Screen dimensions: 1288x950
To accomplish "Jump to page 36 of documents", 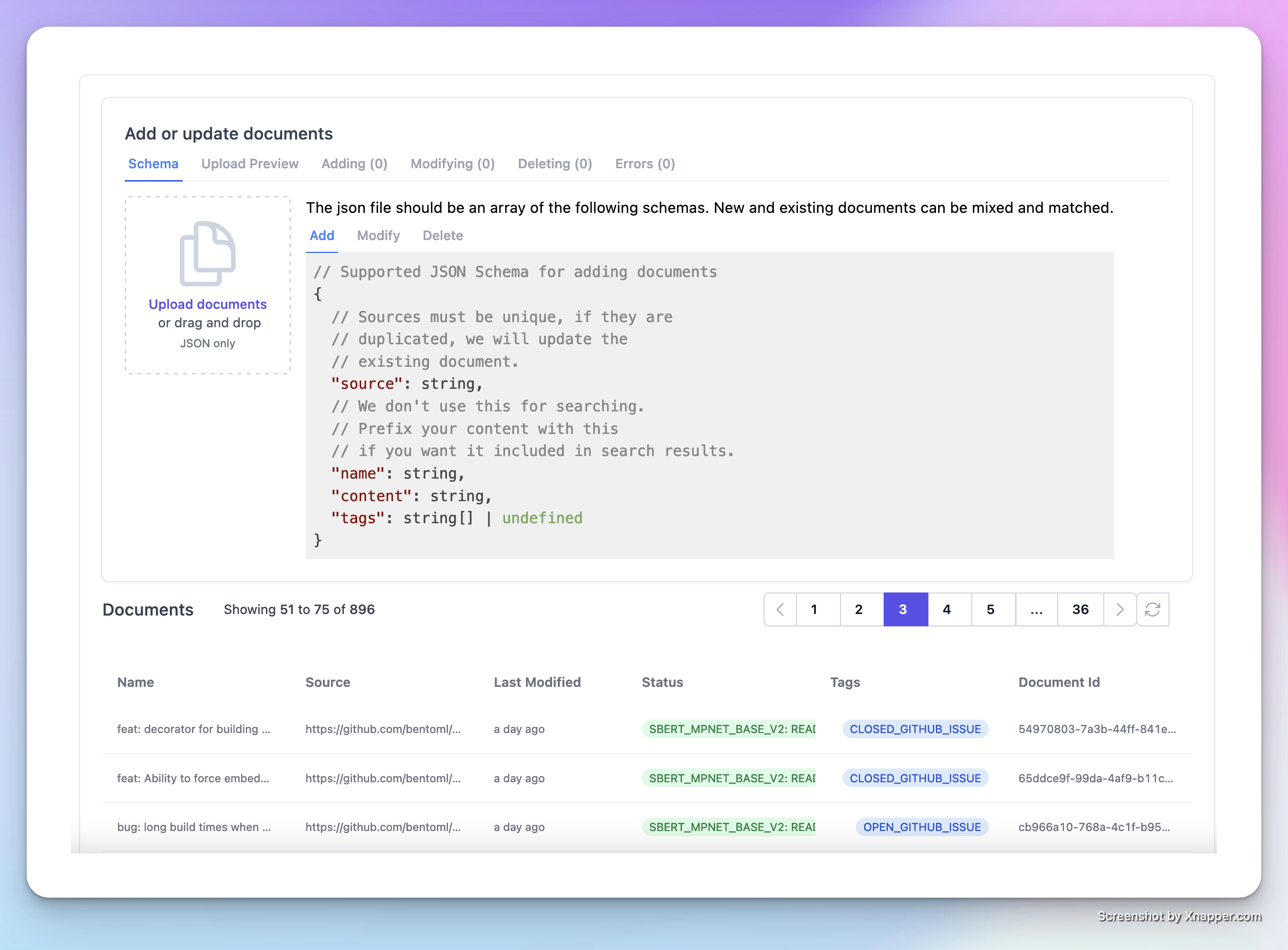I will (x=1080, y=609).
